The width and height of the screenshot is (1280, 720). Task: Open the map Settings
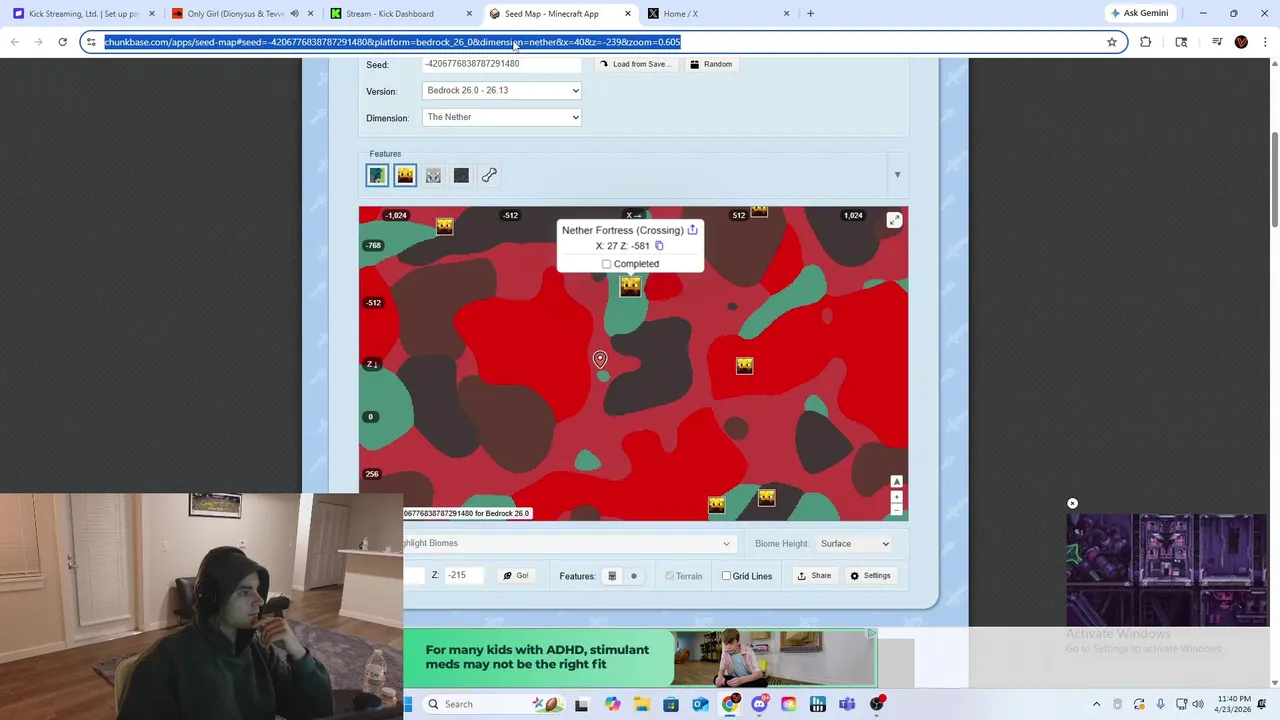[x=870, y=576]
